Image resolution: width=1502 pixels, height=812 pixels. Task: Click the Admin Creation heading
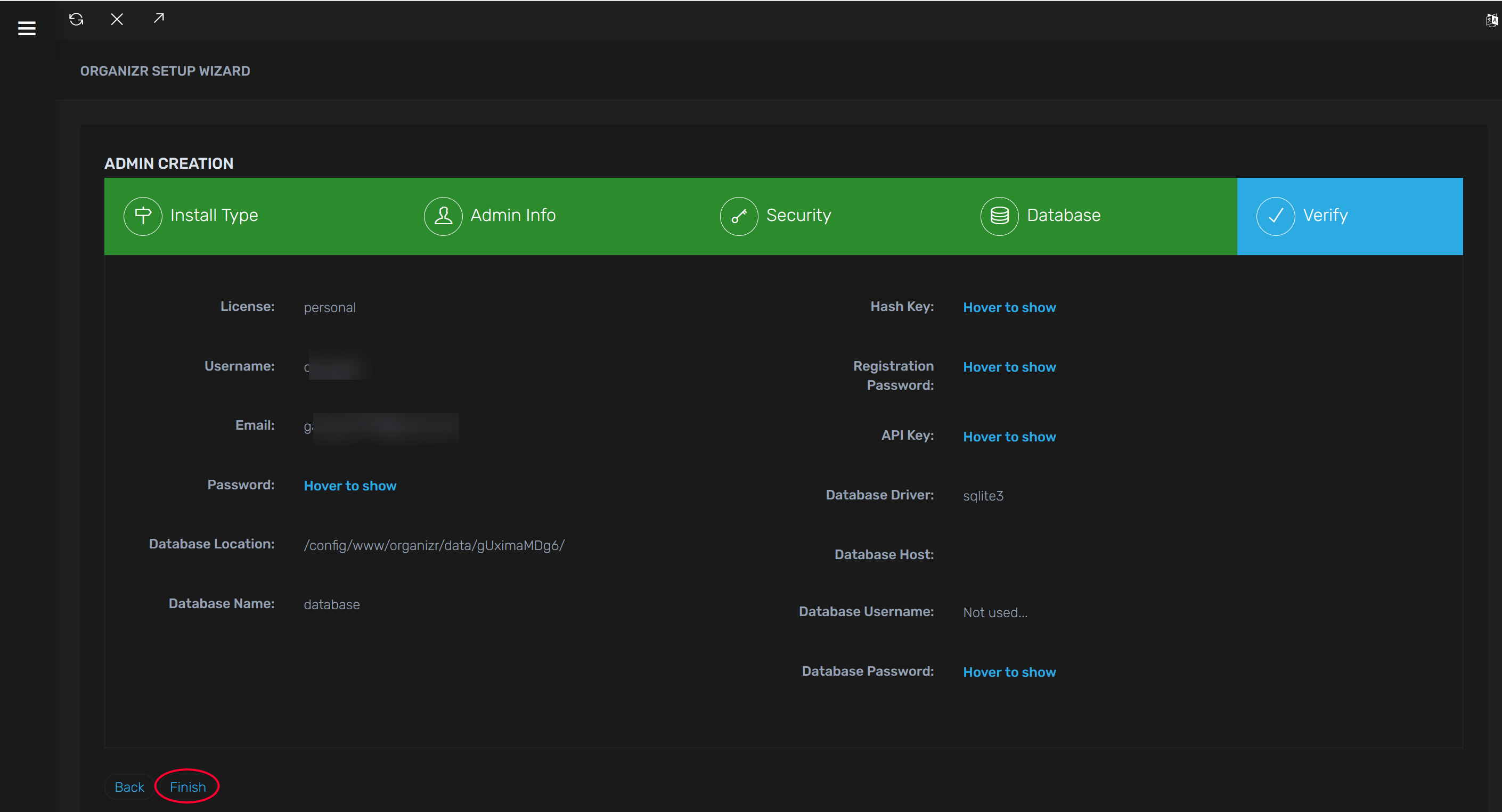[168, 164]
